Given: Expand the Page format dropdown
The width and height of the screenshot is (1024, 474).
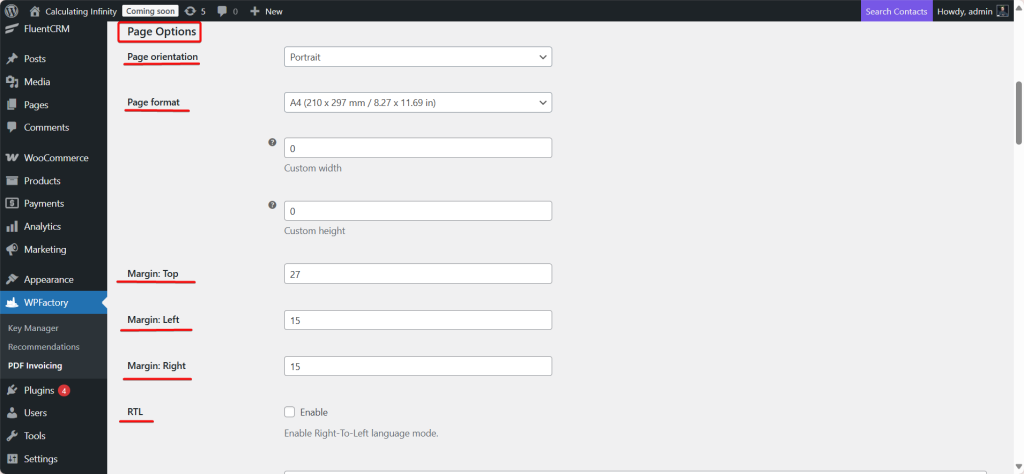Looking at the screenshot, I should pyautogui.click(x=418, y=102).
